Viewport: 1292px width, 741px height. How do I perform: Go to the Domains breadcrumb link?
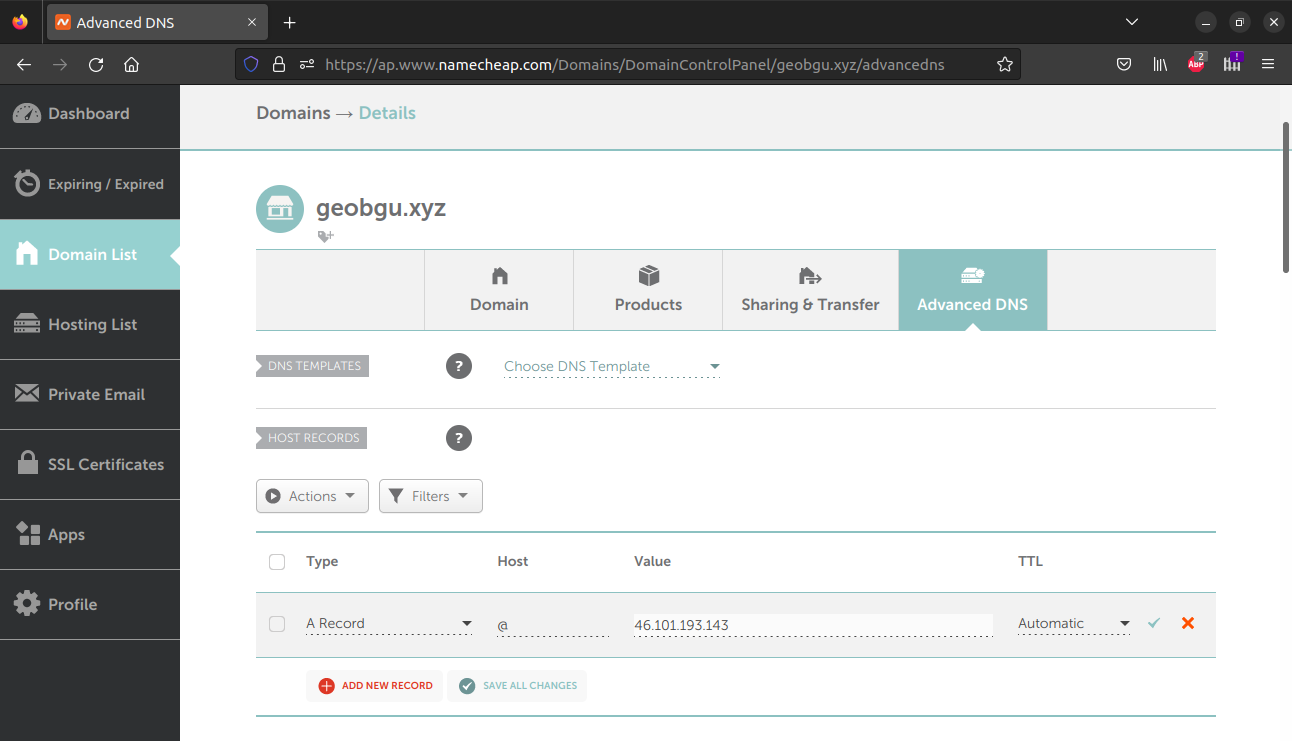pos(293,113)
